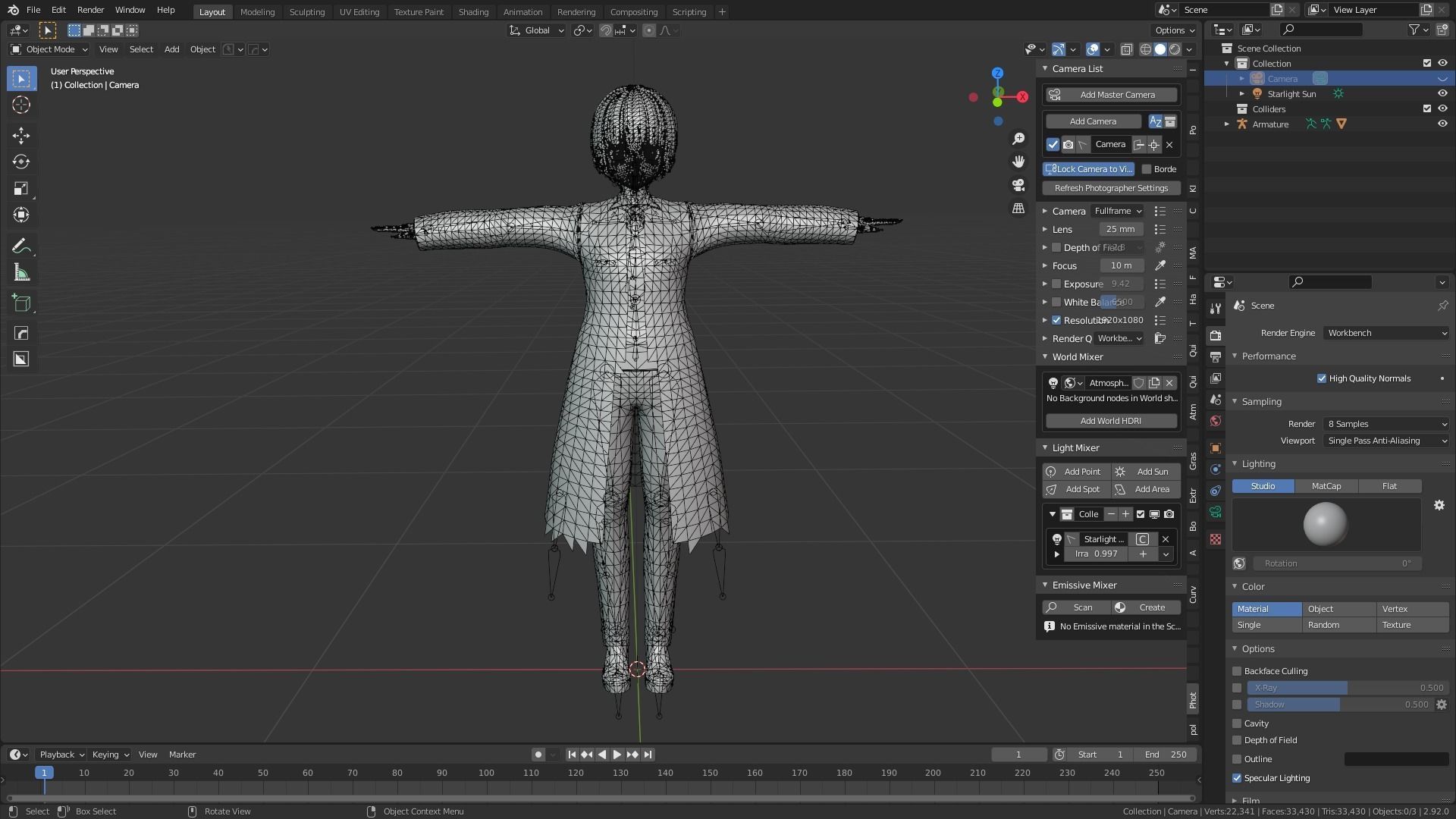1456x819 pixels.
Task: Click Add World HDRI button
Action: (x=1111, y=421)
